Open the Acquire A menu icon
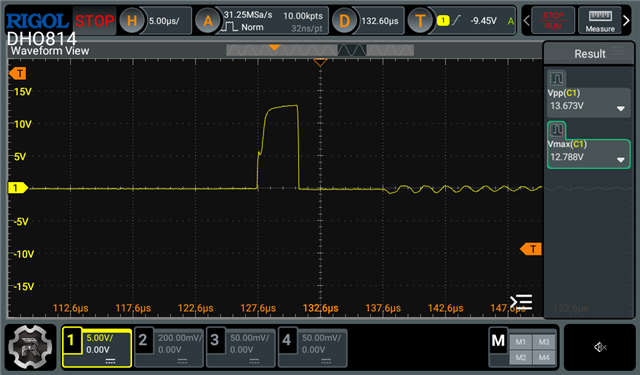 [208, 20]
